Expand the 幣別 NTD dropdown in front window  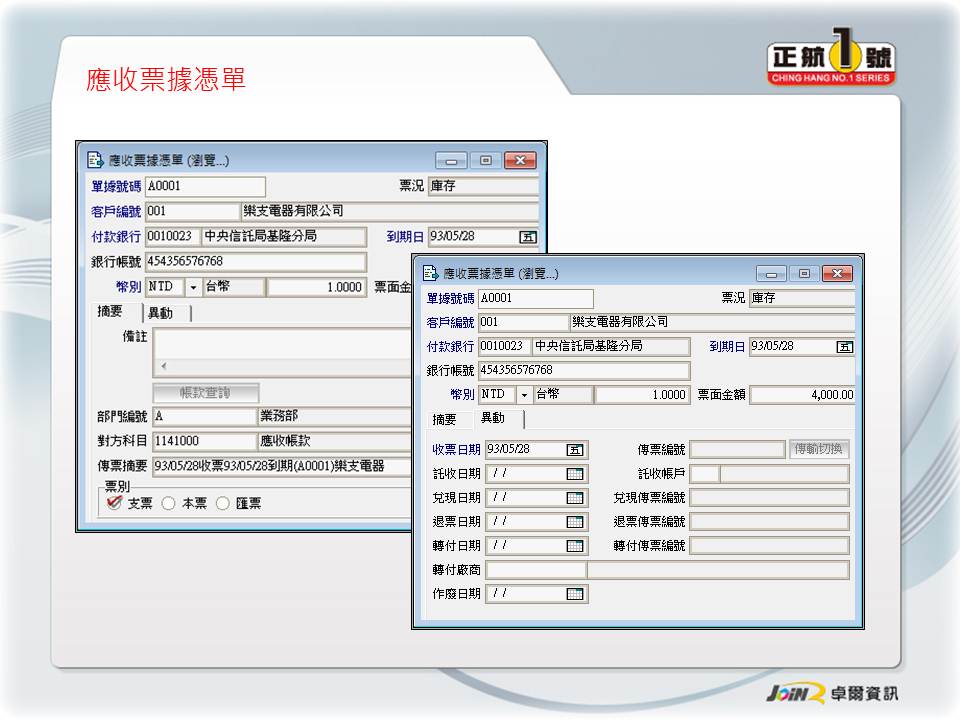coord(523,395)
